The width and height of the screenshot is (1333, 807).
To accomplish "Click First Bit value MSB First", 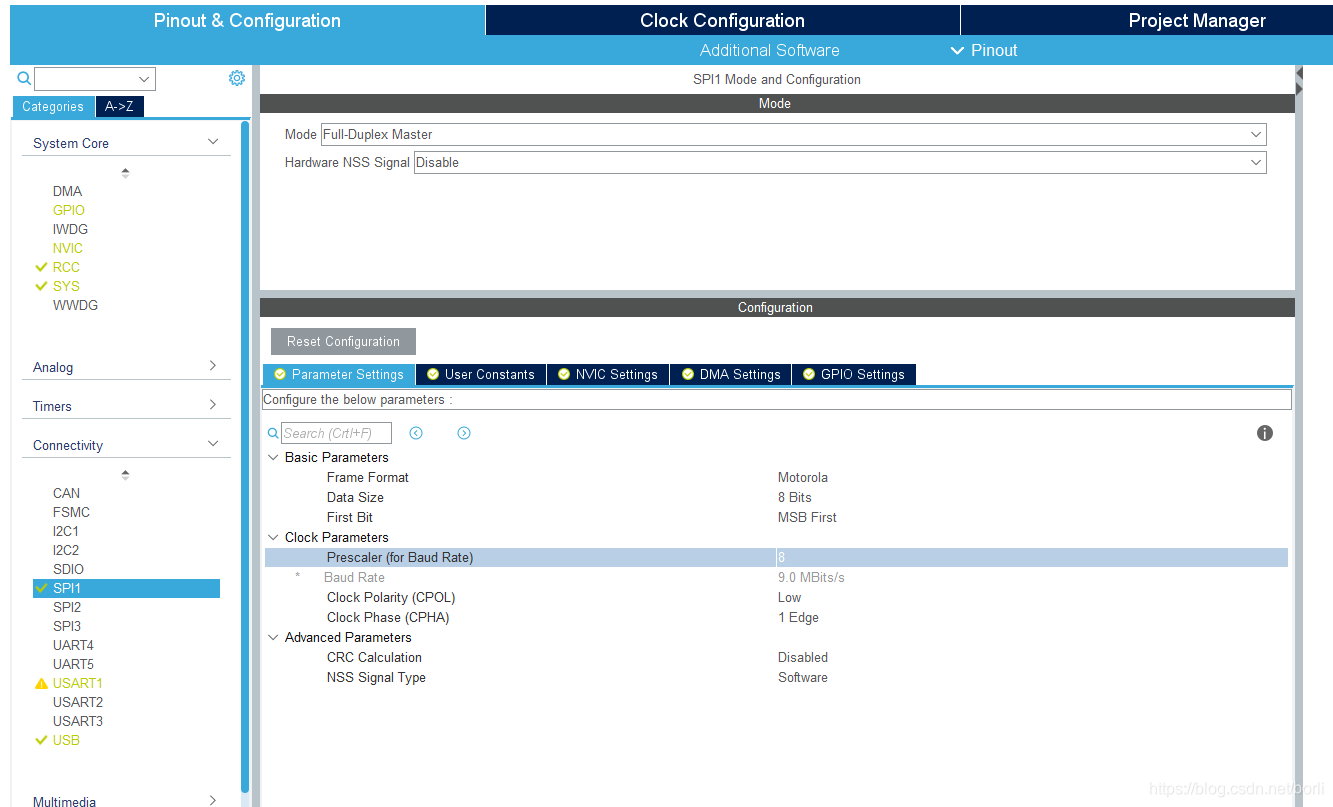I will (x=807, y=517).
